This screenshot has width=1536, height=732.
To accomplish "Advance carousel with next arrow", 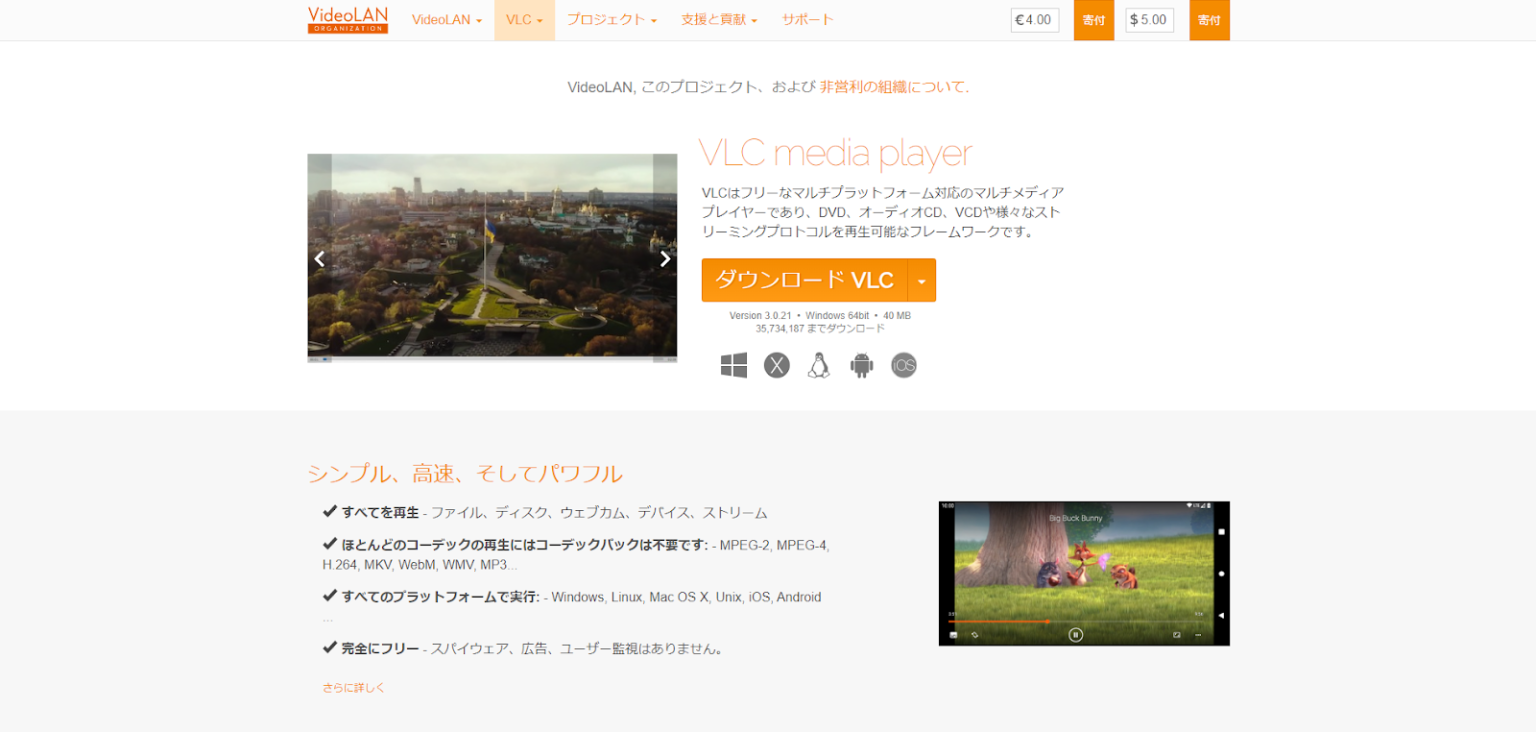I will 665,258.
